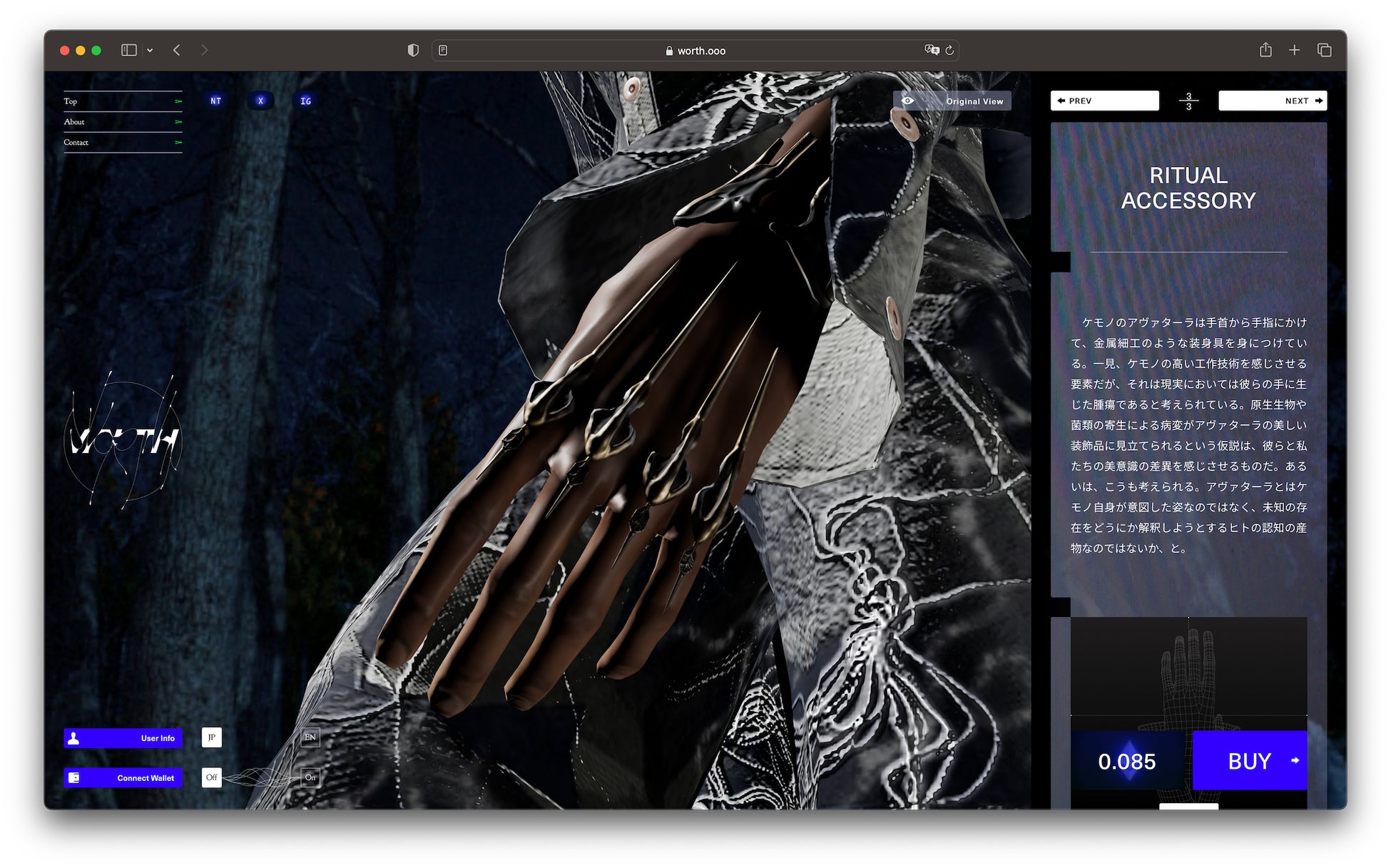Image resolution: width=1391 pixels, height=868 pixels.
Task: Expand the sidebar dropdown chevron
Action: pos(150,51)
